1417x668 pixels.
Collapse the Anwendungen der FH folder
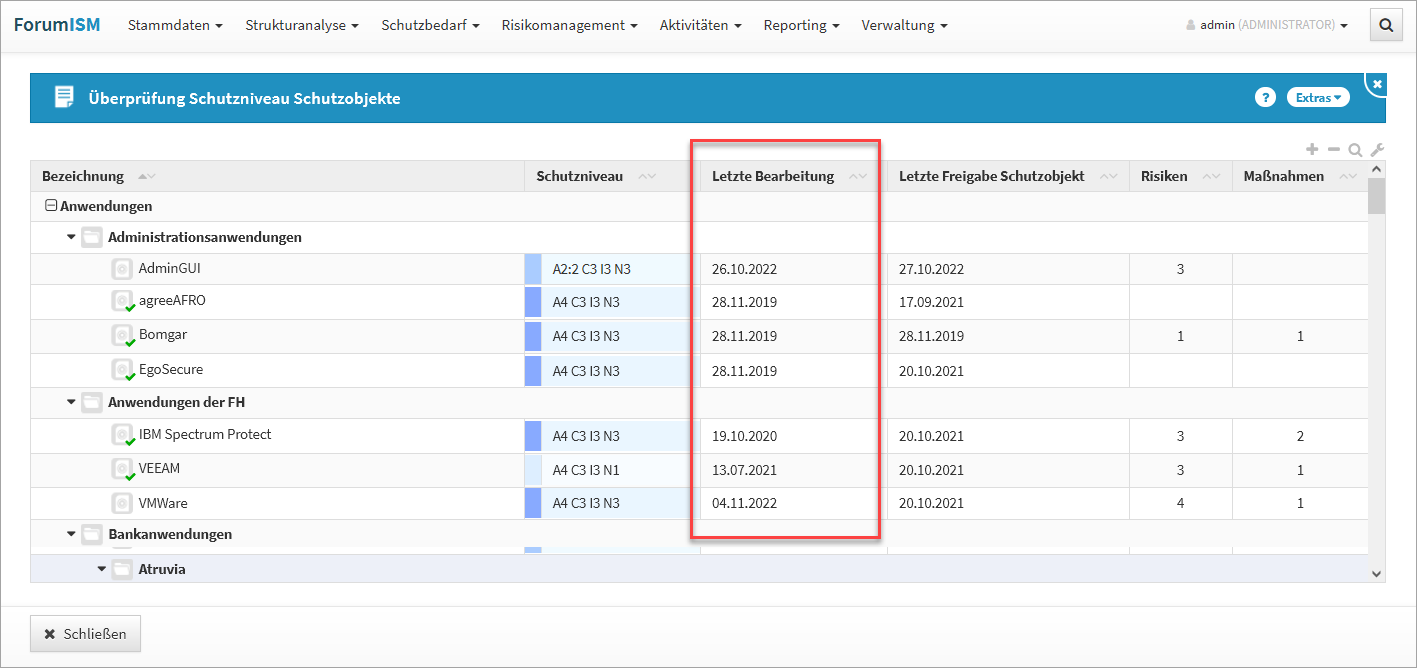[x=71, y=402]
